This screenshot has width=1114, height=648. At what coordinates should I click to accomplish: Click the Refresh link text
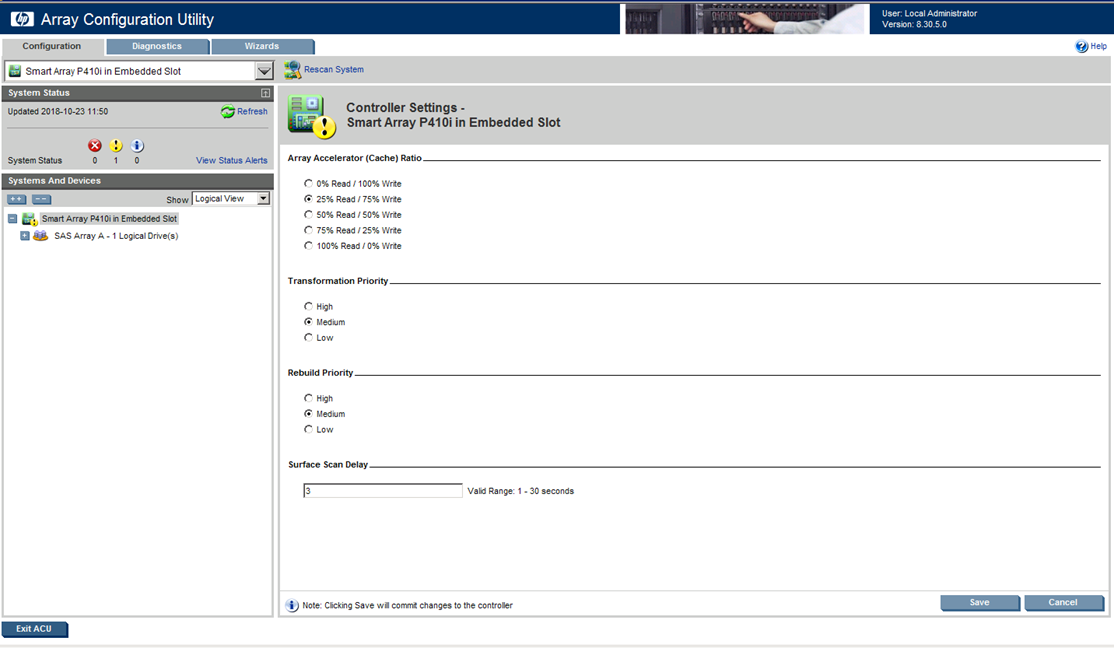pos(252,112)
